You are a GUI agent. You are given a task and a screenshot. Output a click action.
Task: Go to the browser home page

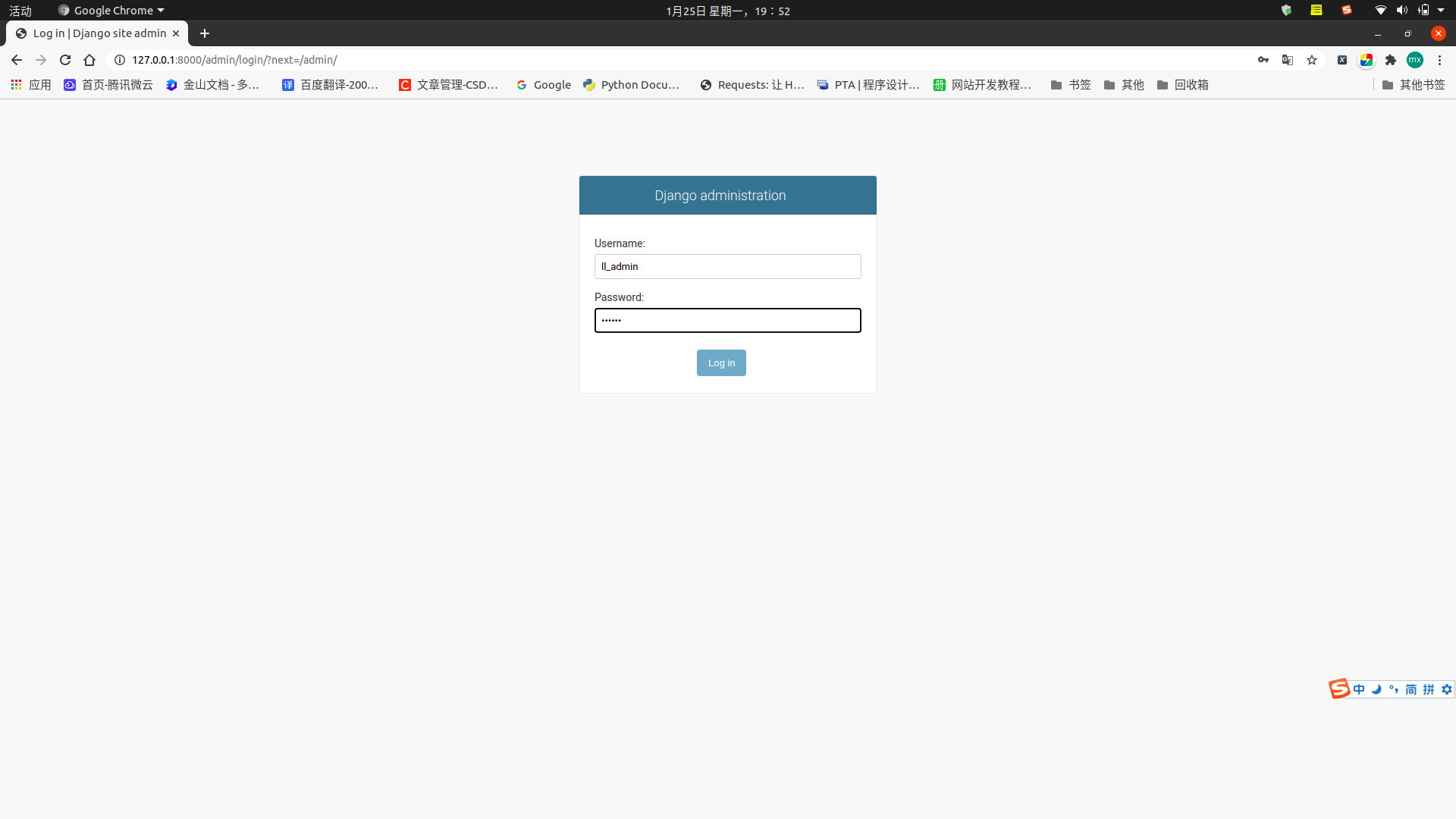coord(89,60)
